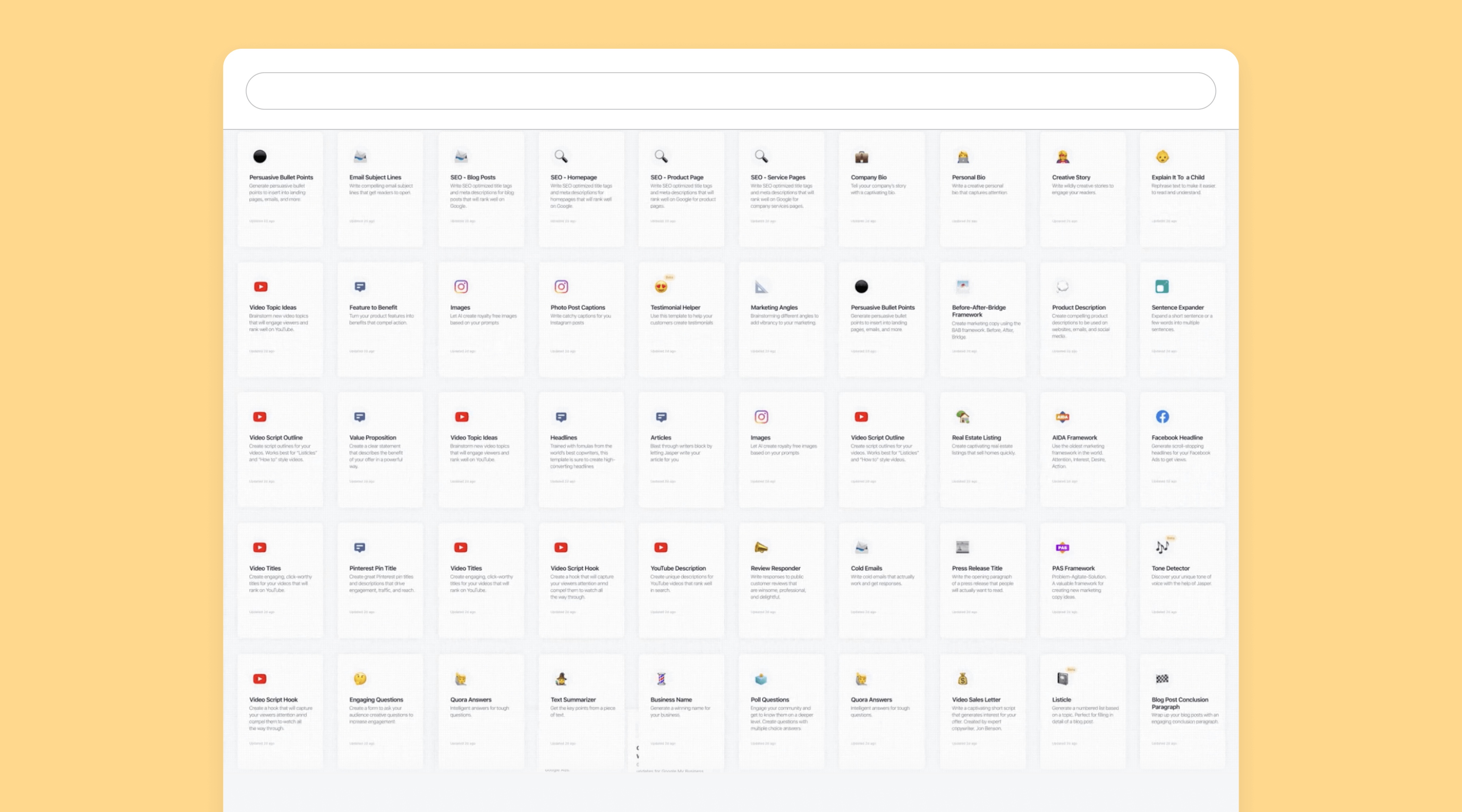Open the Product Description template title
1462x812 pixels.
(1078, 308)
